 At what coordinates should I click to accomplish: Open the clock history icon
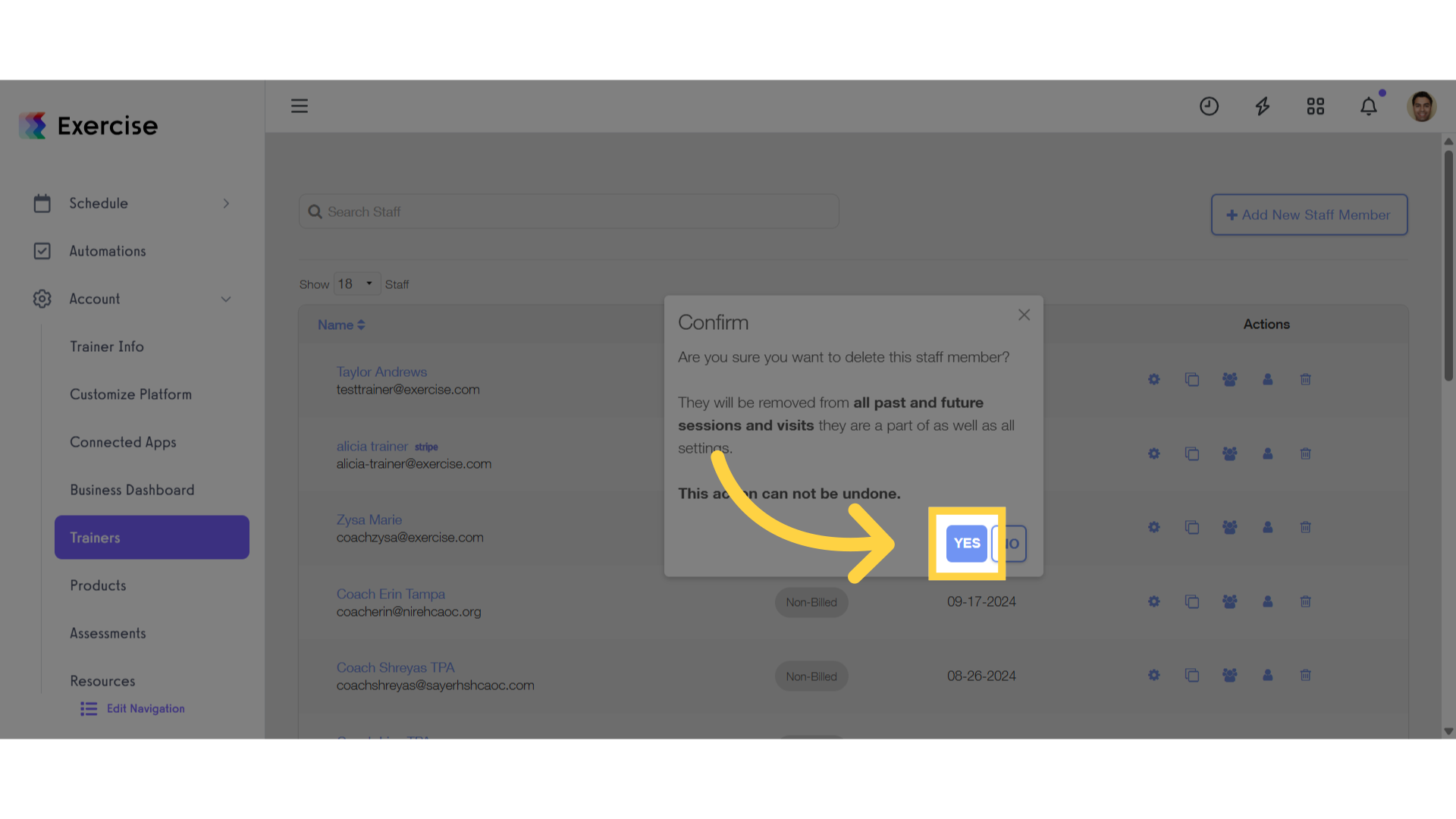[x=1209, y=106]
